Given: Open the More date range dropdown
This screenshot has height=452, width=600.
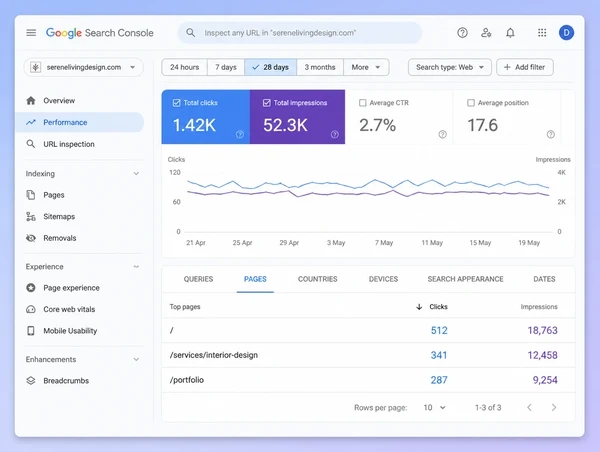Looking at the screenshot, I should (366, 67).
